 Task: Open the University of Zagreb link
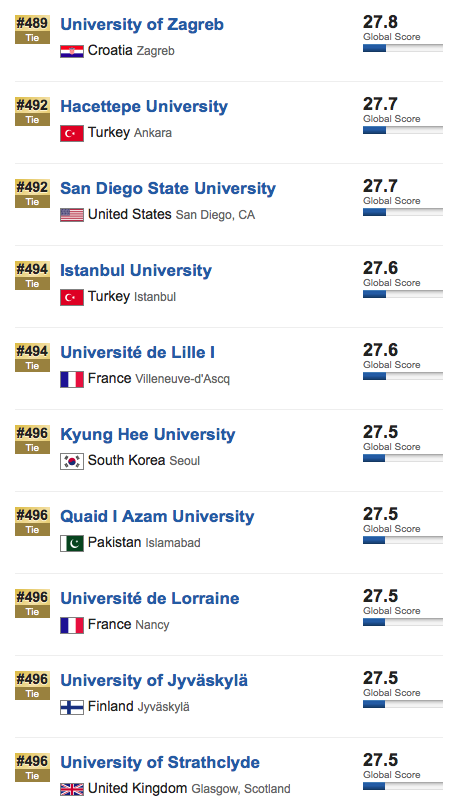click(x=142, y=24)
